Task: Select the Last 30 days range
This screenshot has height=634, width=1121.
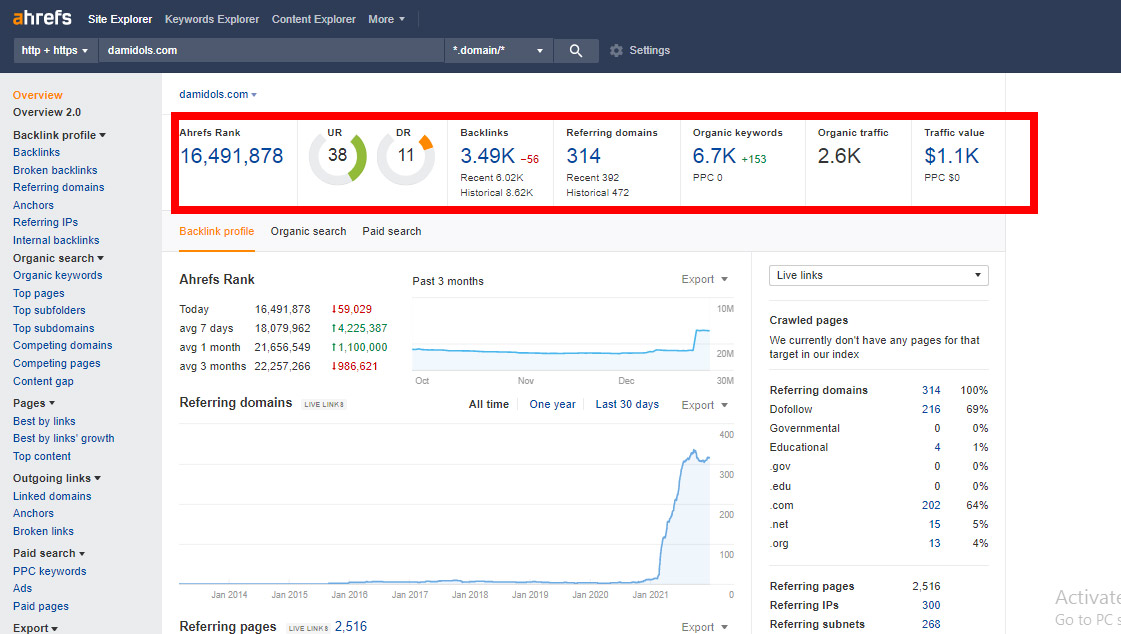Action: [627, 405]
